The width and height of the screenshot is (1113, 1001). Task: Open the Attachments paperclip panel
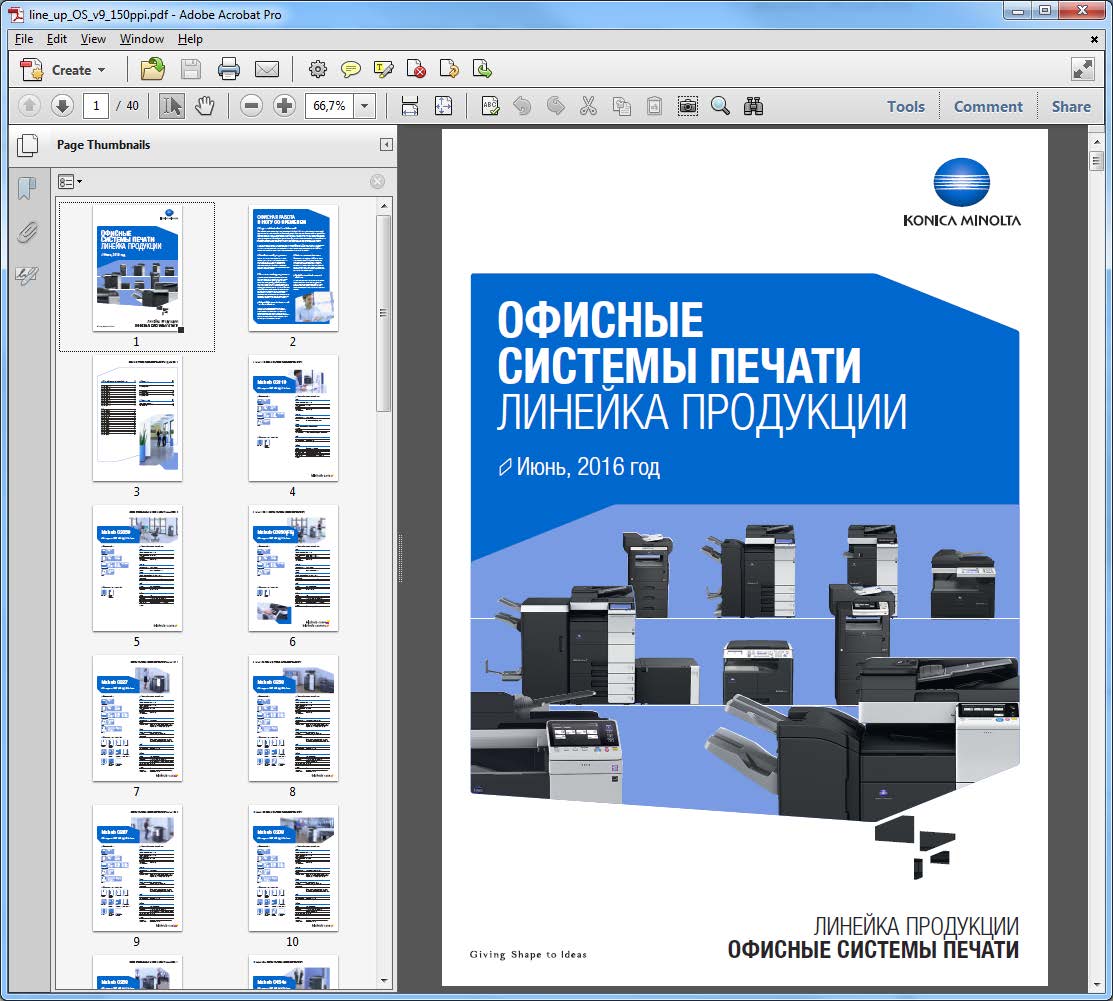pyautogui.click(x=27, y=232)
